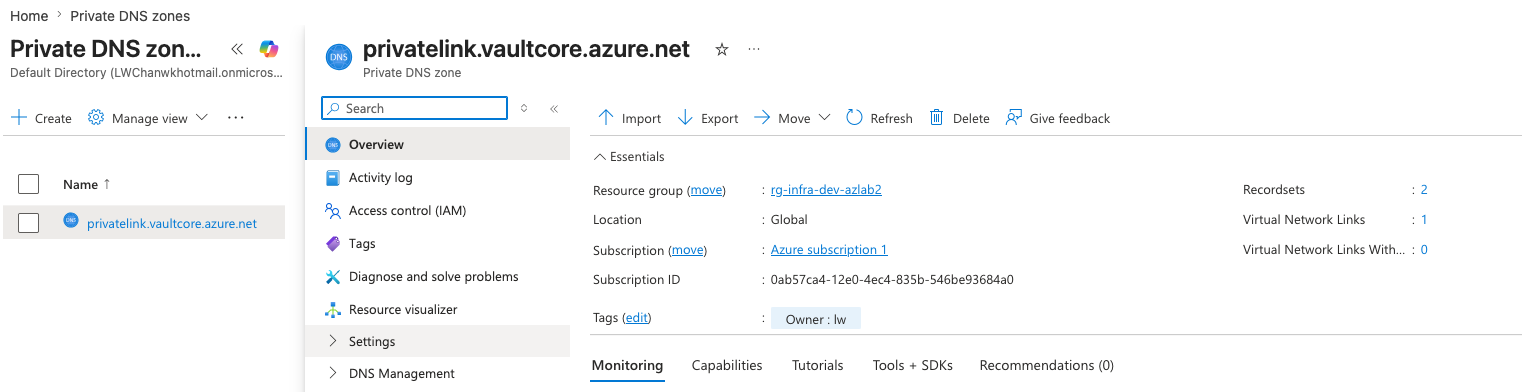Collapse the resource menu with double chevron
This screenshot has height=392, width=1522.
[554, 108]
